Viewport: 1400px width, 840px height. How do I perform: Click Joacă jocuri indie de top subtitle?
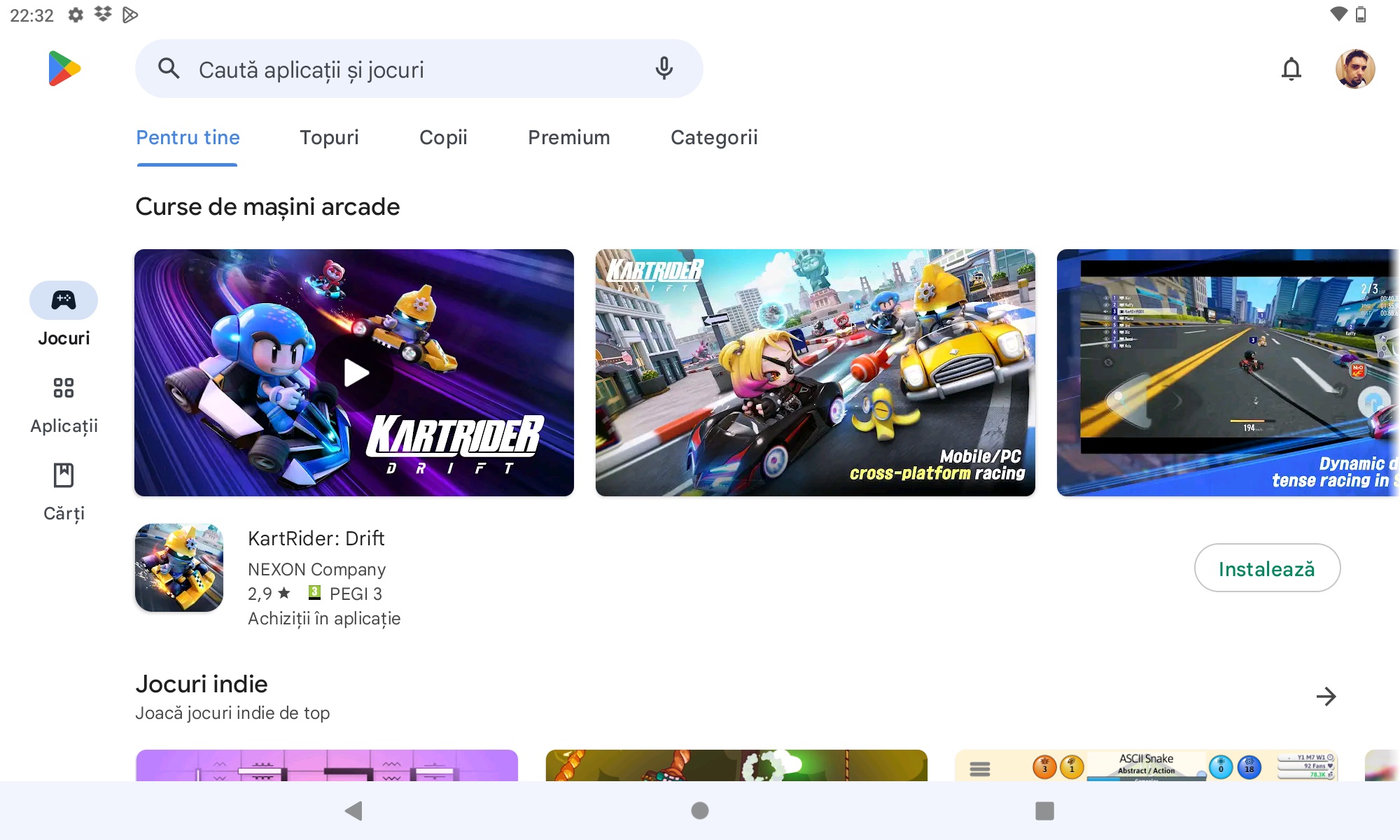[x=232, y=713]
